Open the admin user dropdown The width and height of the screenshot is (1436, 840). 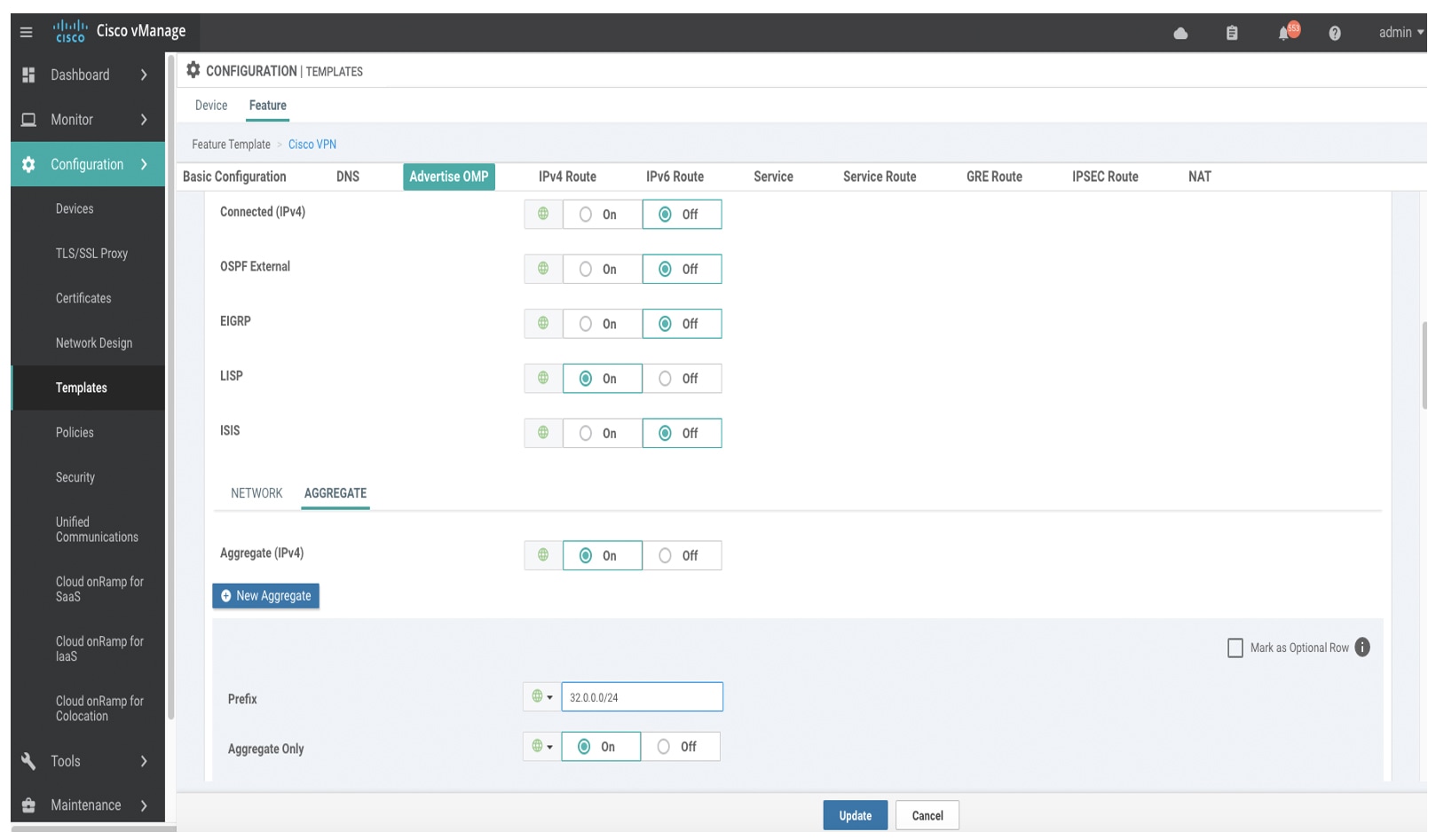point(1401,33)
